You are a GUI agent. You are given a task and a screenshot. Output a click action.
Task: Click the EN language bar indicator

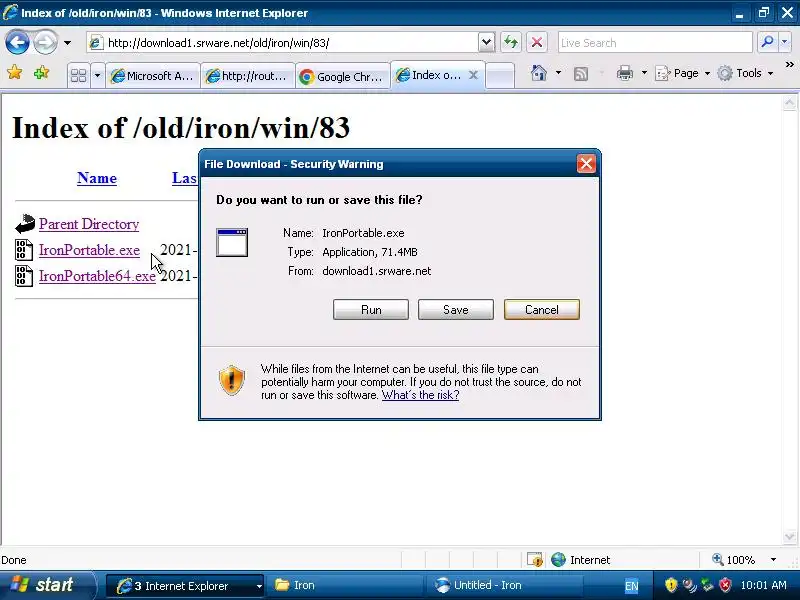[631, 586]
